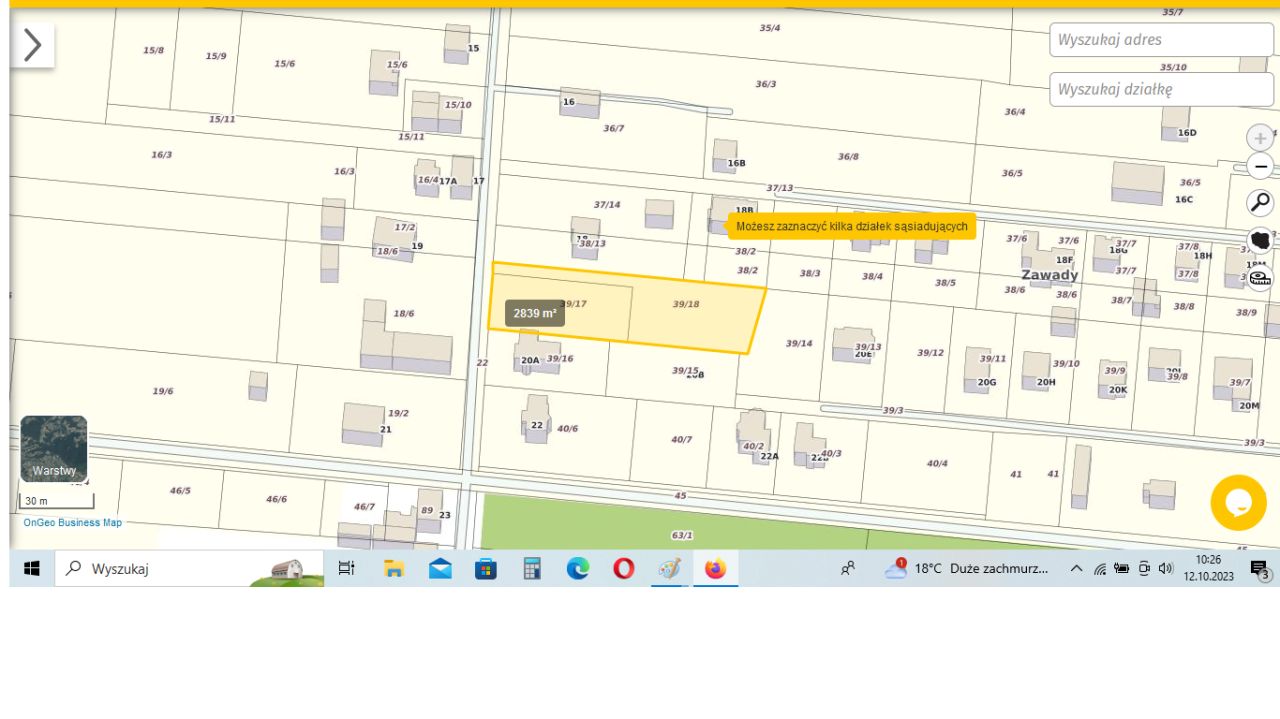Open the magnifier search tool

click(x=1260, y=202)
